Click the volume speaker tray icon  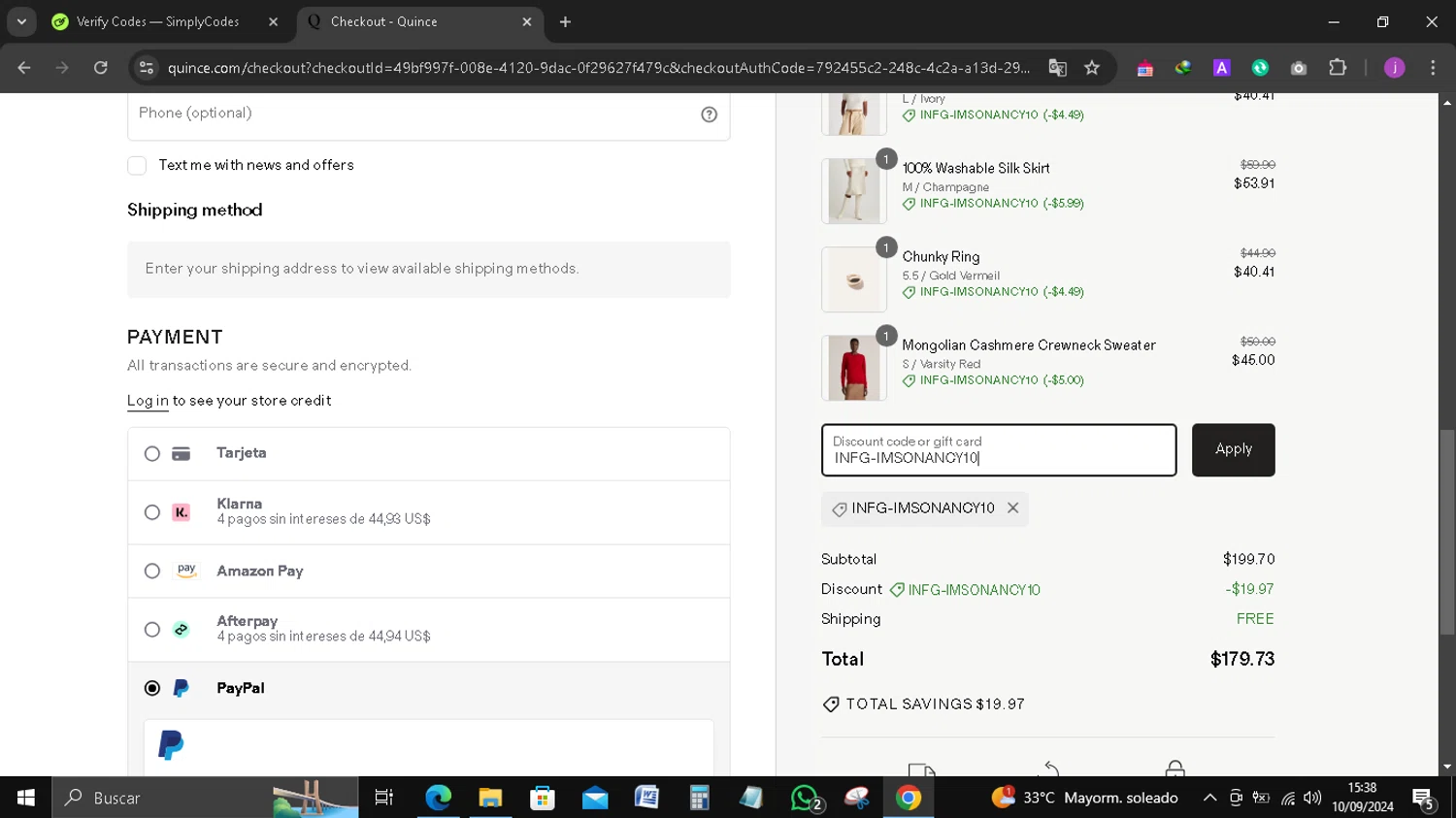pyautogui.click(x=1312, y=798)
